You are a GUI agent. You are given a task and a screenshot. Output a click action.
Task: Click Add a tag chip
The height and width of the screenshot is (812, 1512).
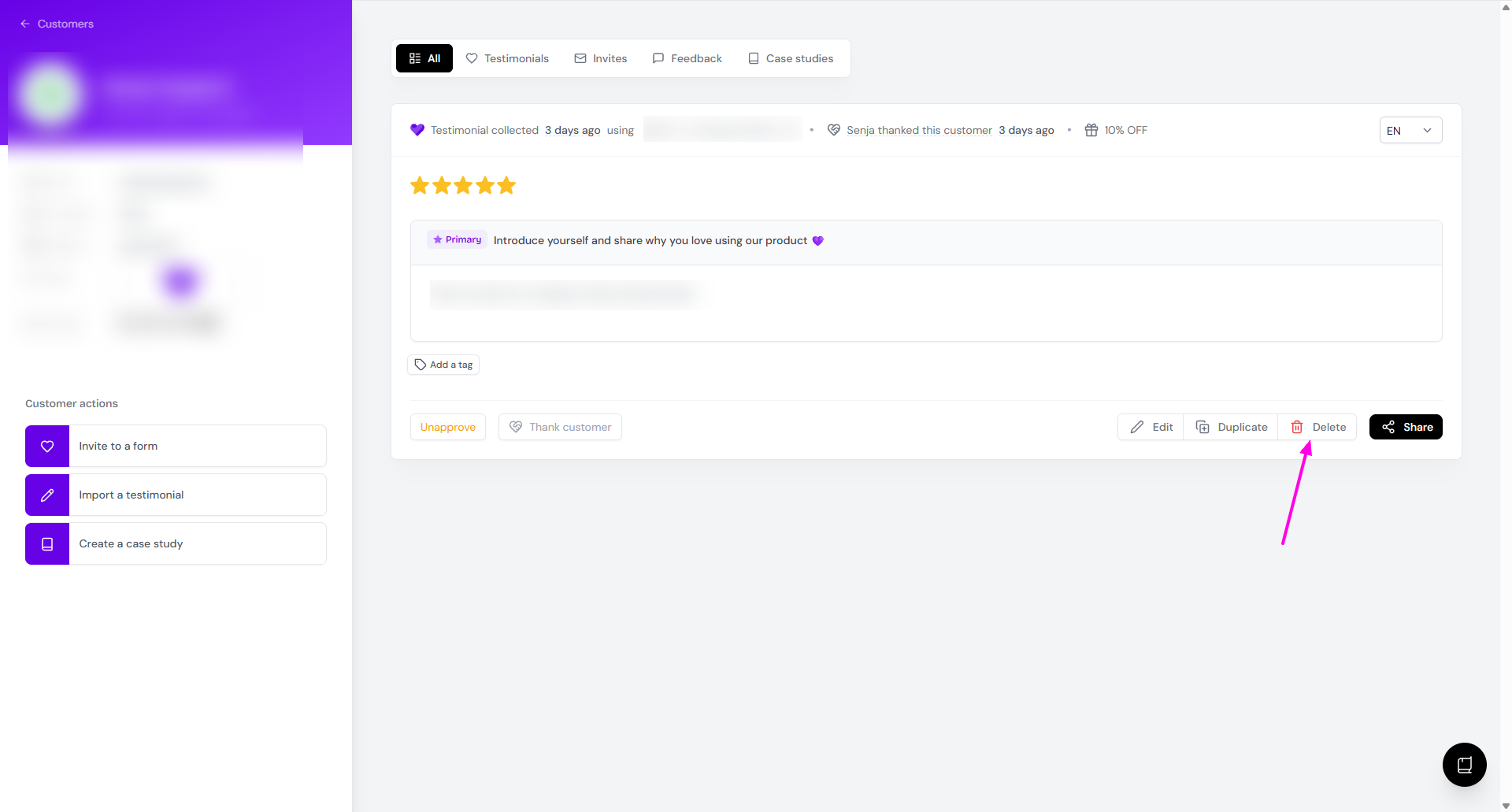[443, 365]
